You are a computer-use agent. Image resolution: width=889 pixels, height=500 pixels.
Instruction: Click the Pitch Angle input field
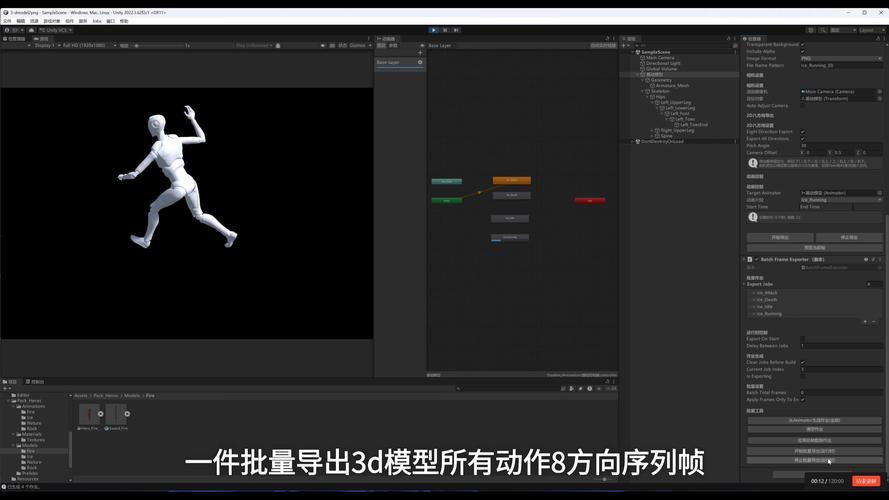pyautogui.click(x=841, y=146)
